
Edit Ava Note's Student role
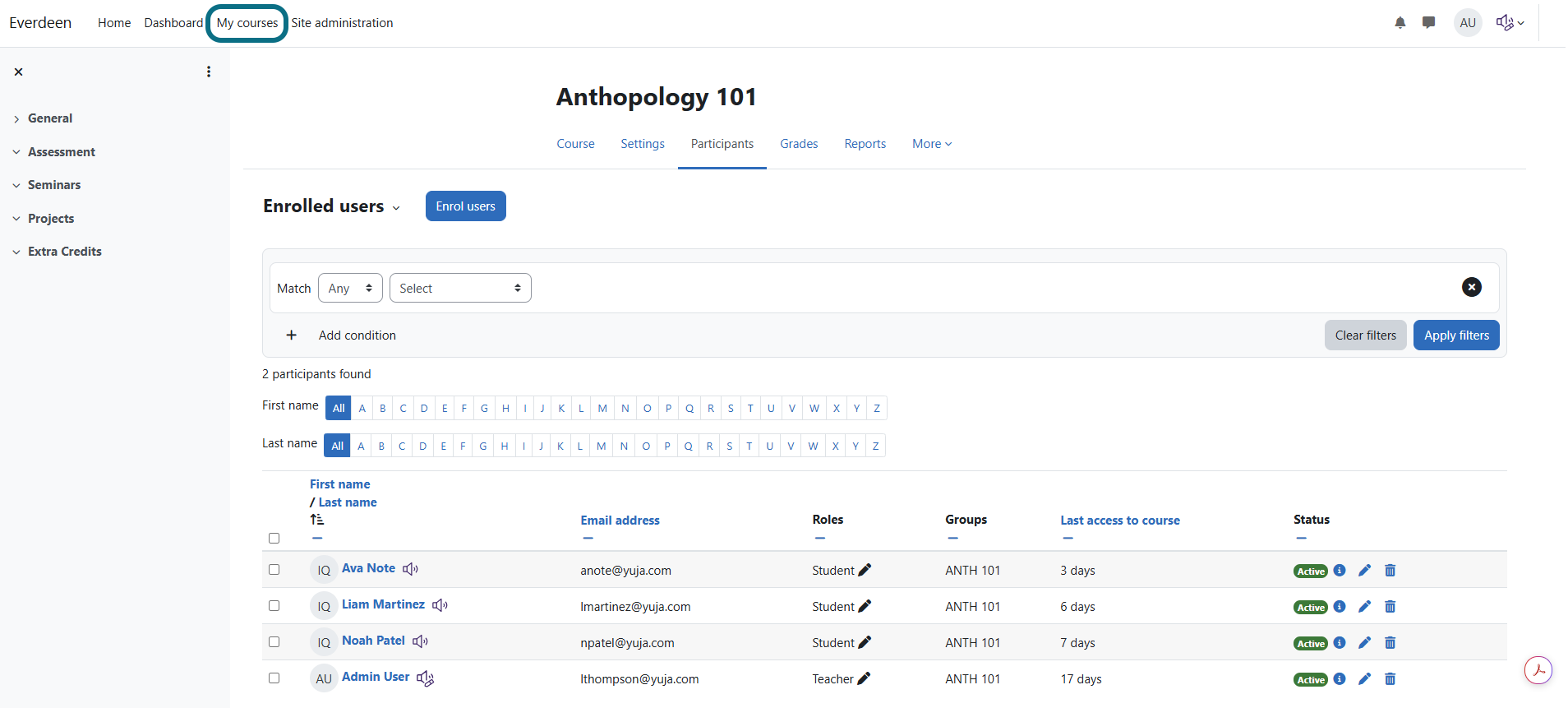coord(865,570)
